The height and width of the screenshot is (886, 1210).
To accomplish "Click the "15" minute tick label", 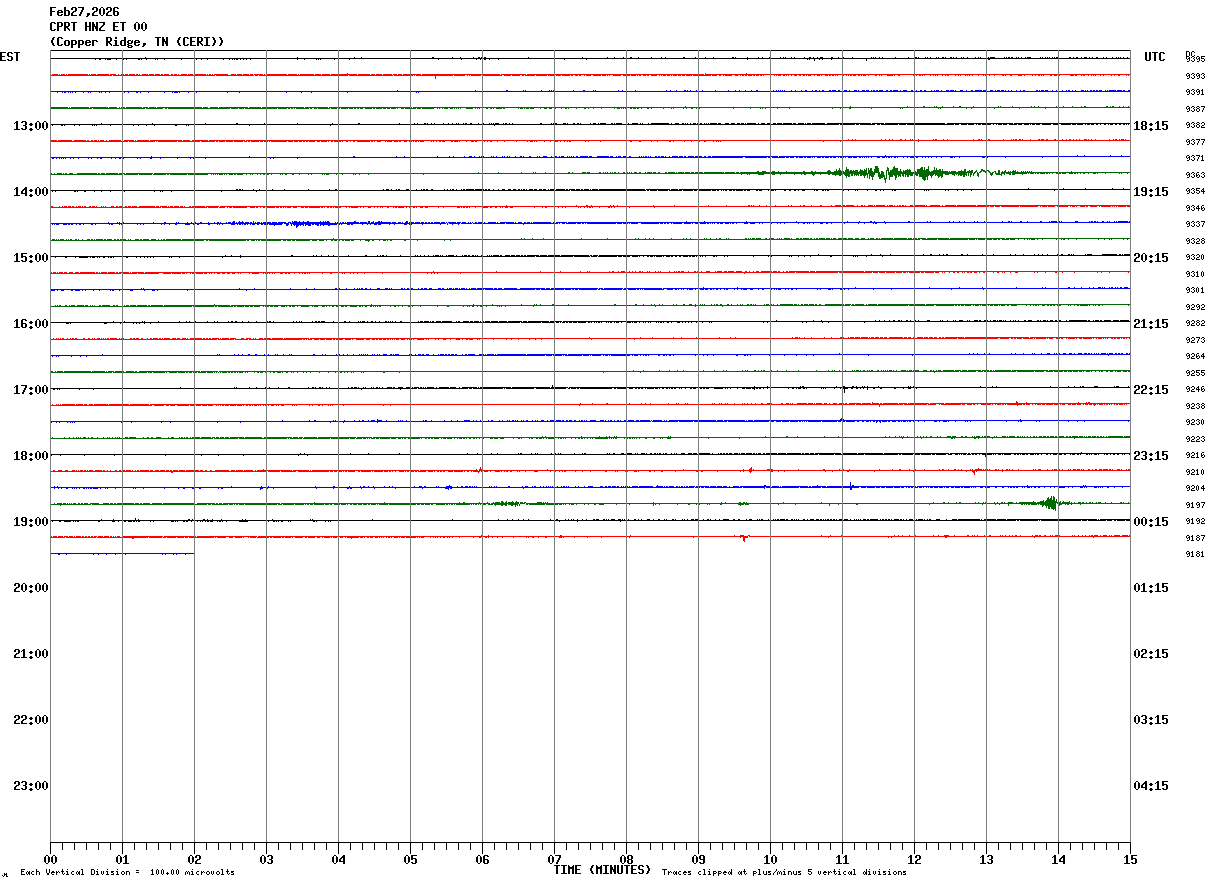I will 1130,859.
